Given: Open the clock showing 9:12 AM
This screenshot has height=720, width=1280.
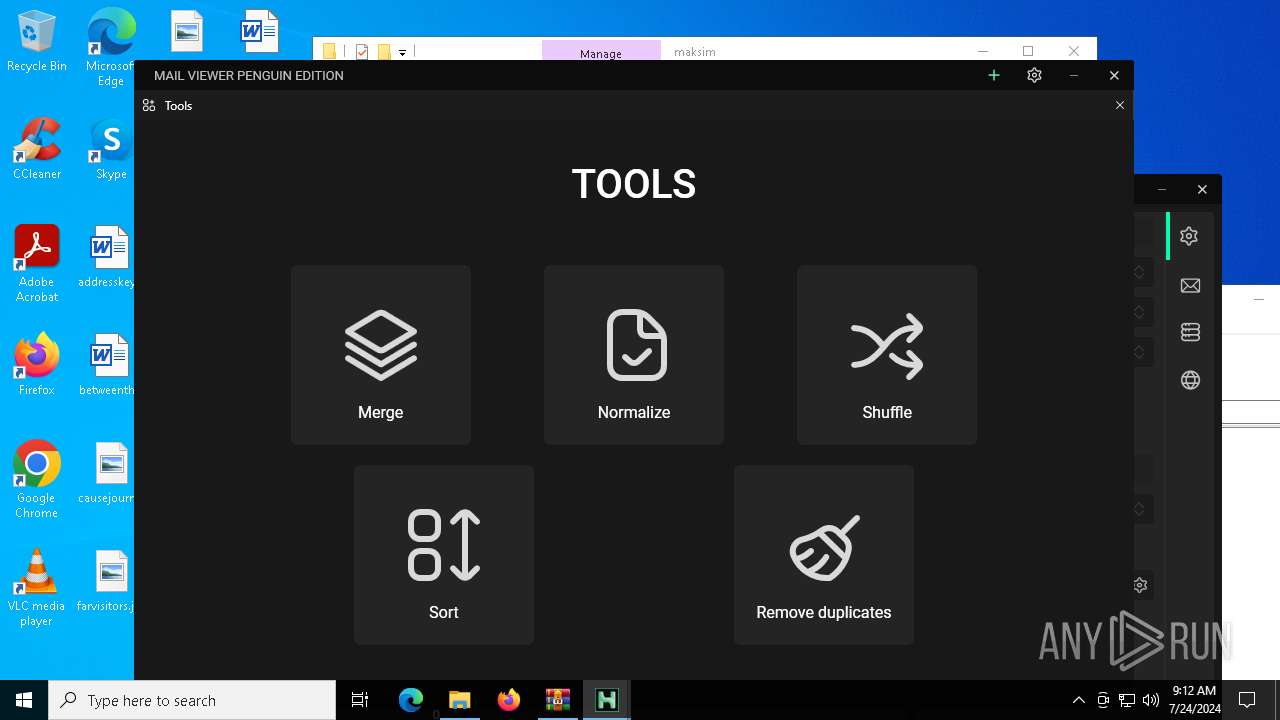Looking at the screenshot, I should point(1194,700).
